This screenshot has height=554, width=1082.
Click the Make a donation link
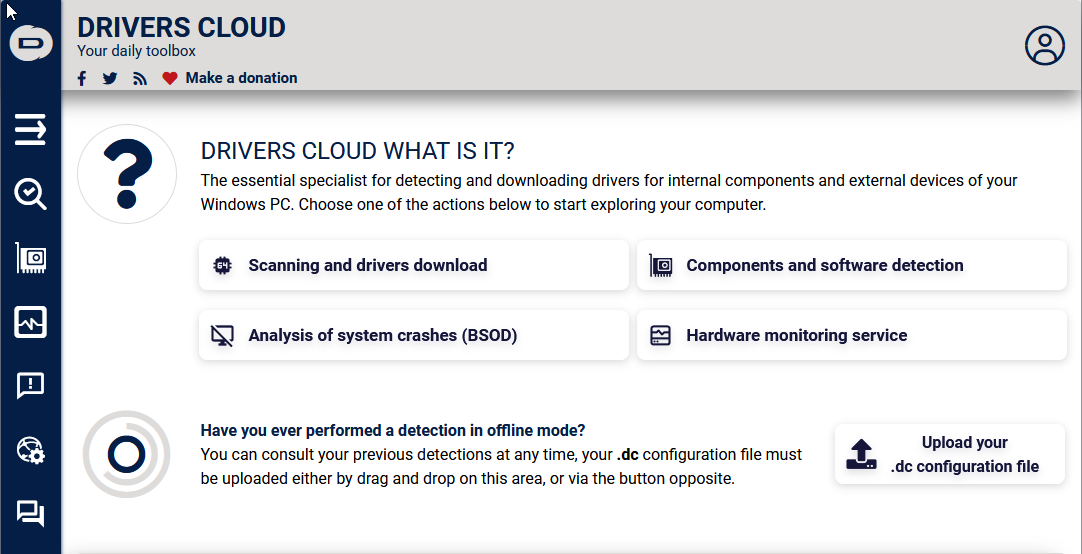tap(240, 78)
